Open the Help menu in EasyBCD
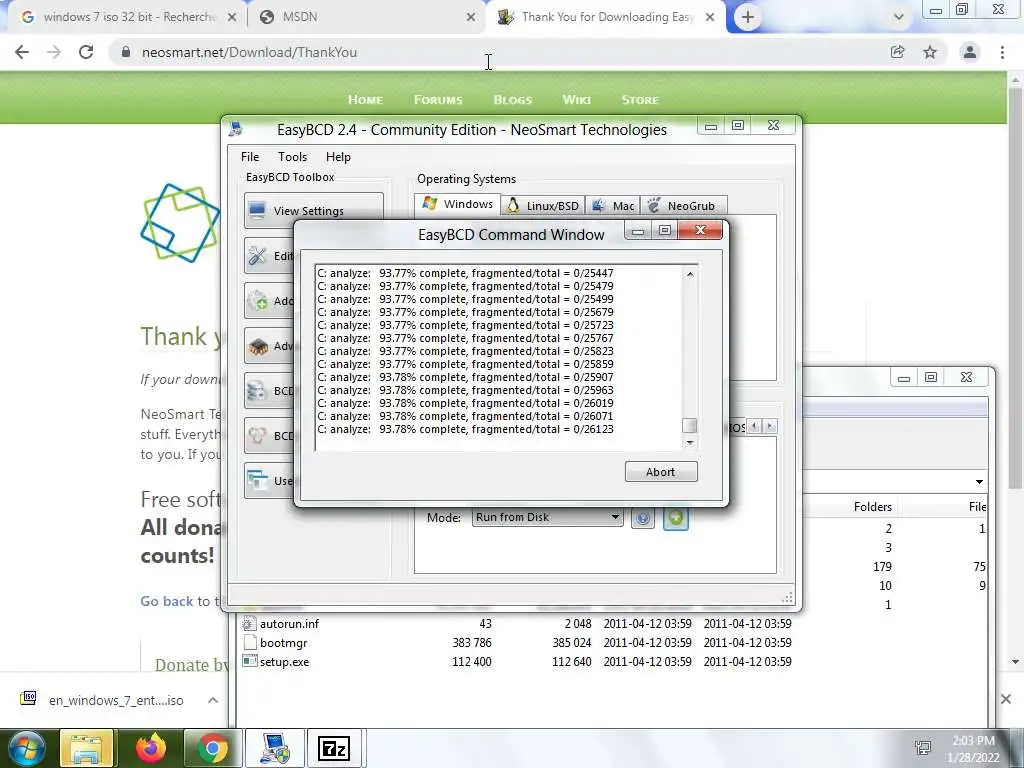Image resolution: width=1024 pixels, height=768 pixels. coord(338,157)
